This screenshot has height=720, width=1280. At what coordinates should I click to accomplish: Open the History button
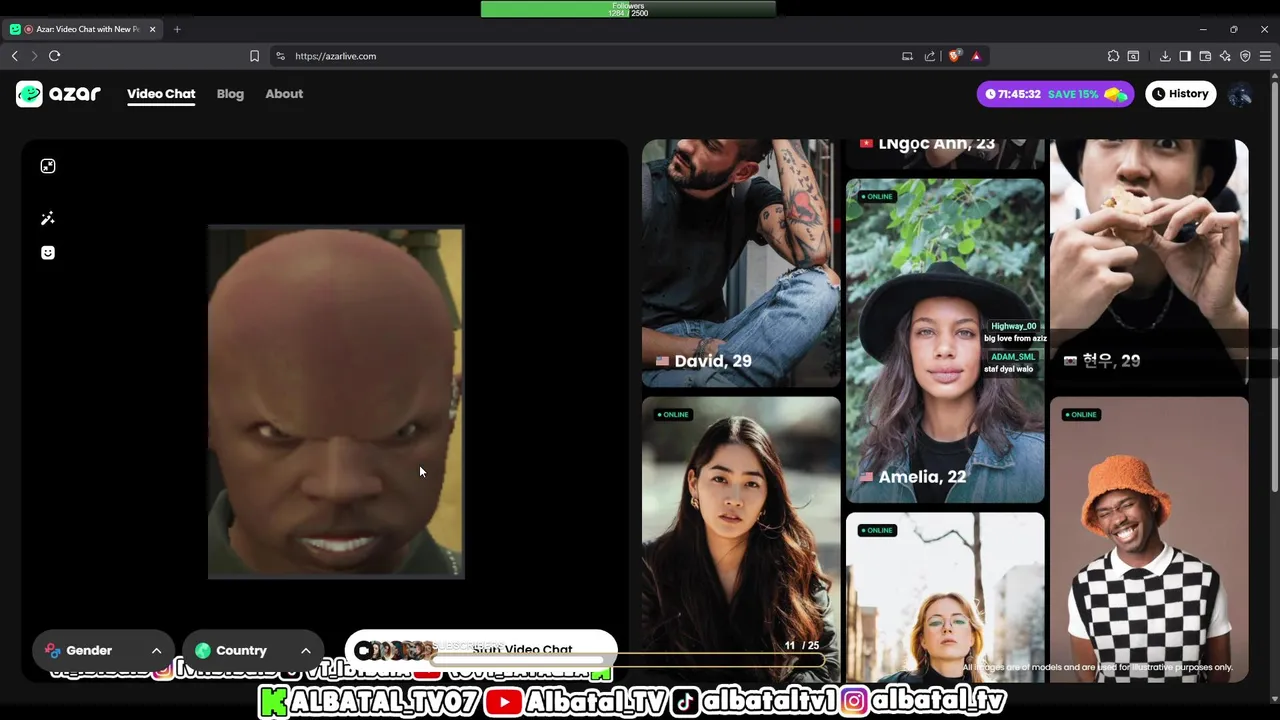pos(1180,94)
